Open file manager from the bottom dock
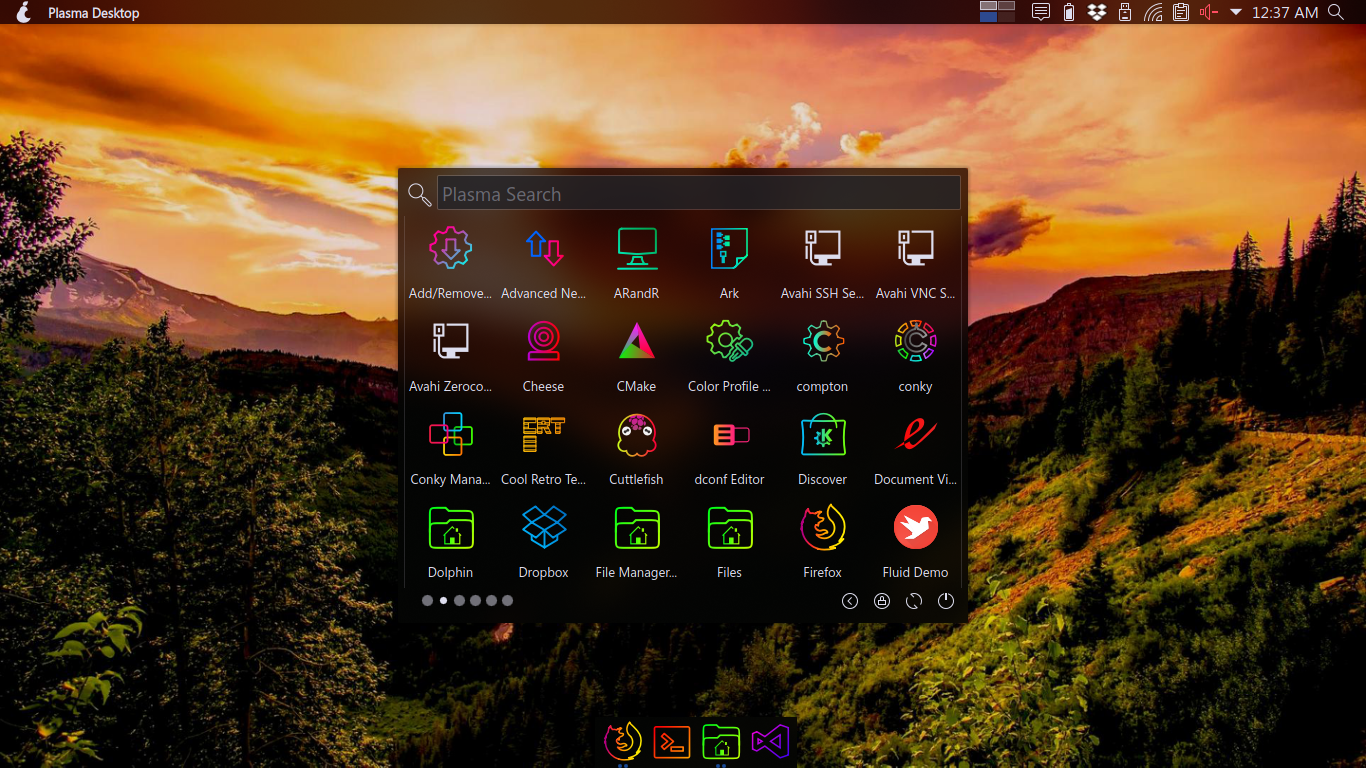1366x768 pixels. coord(721,742)
